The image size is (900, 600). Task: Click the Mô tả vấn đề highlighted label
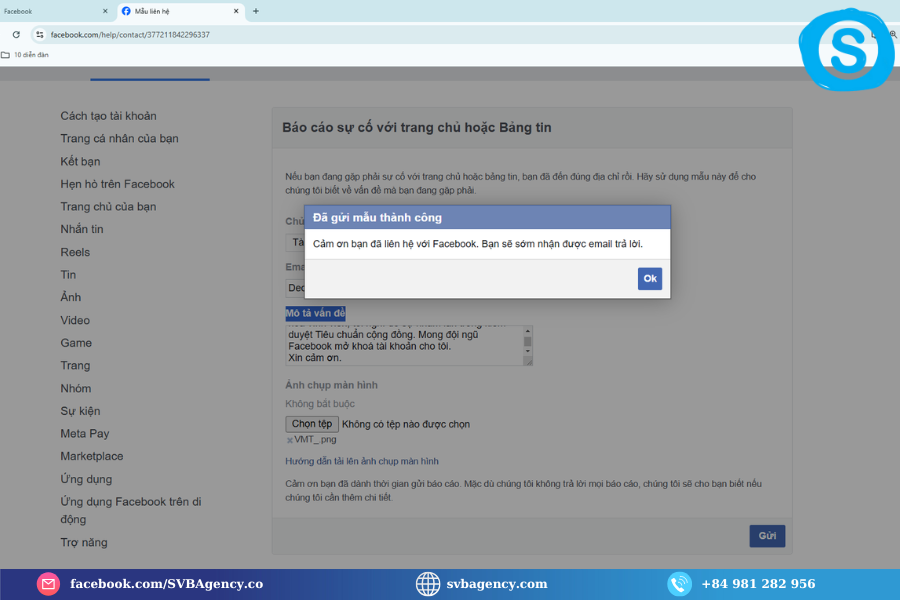tap(315, 313)
